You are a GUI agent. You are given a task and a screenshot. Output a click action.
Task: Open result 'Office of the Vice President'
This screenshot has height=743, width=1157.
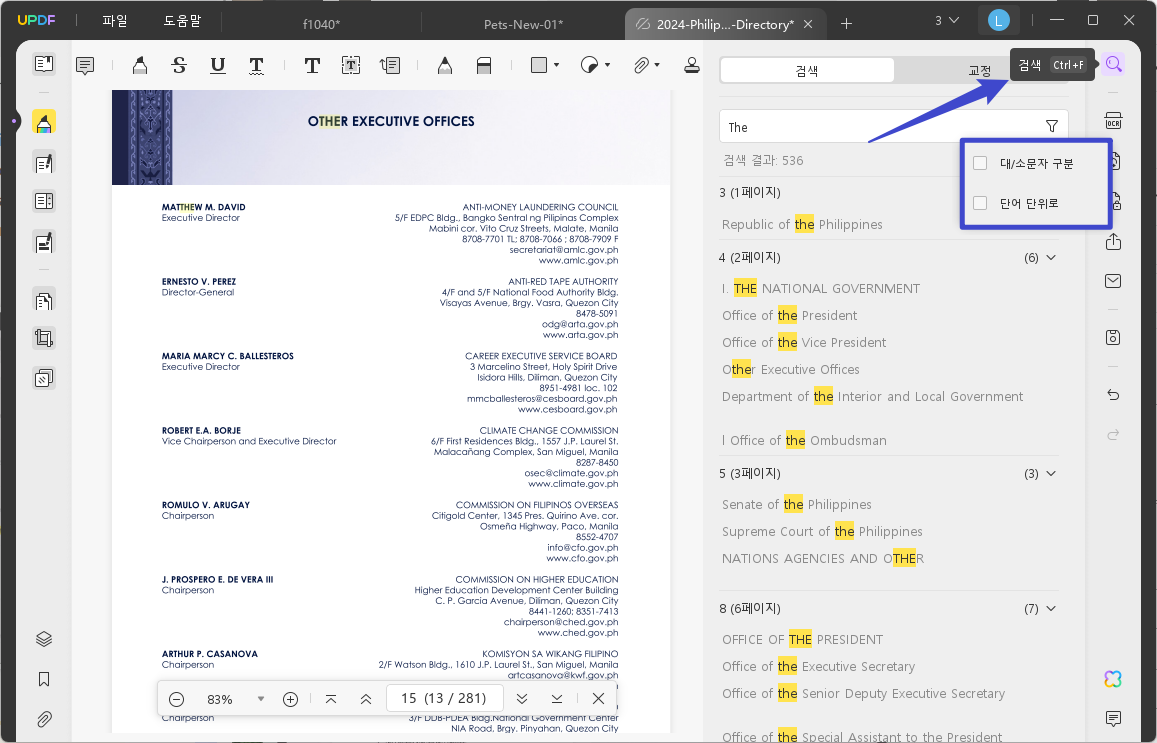coord(804,342)
